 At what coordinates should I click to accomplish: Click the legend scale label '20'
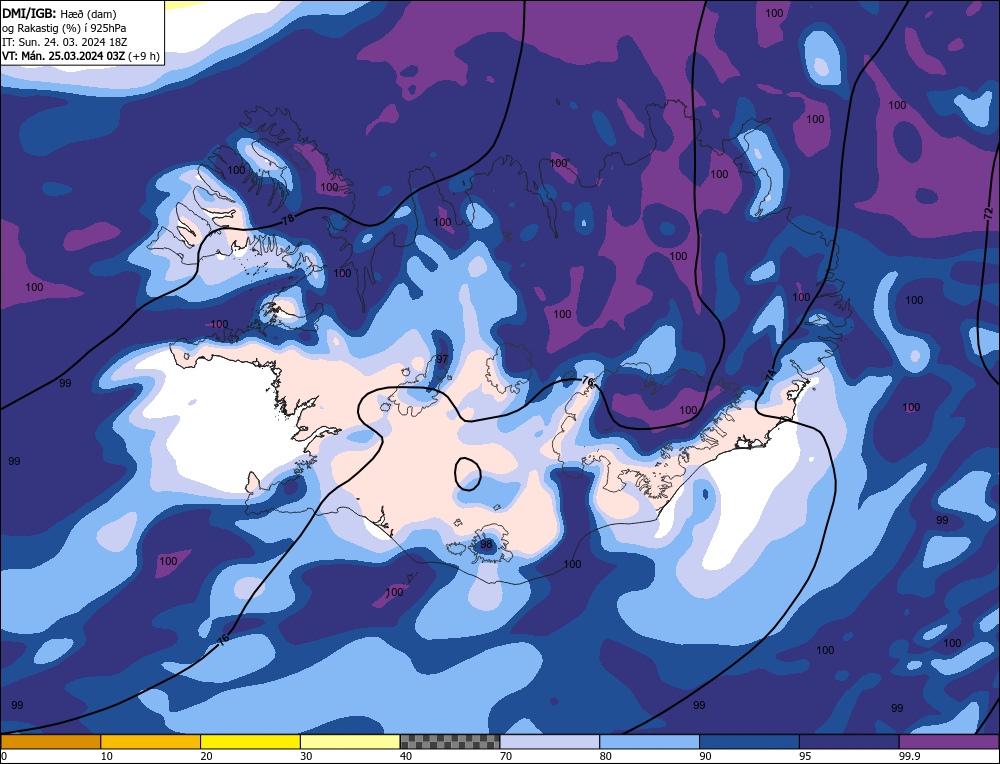[206, 756]
